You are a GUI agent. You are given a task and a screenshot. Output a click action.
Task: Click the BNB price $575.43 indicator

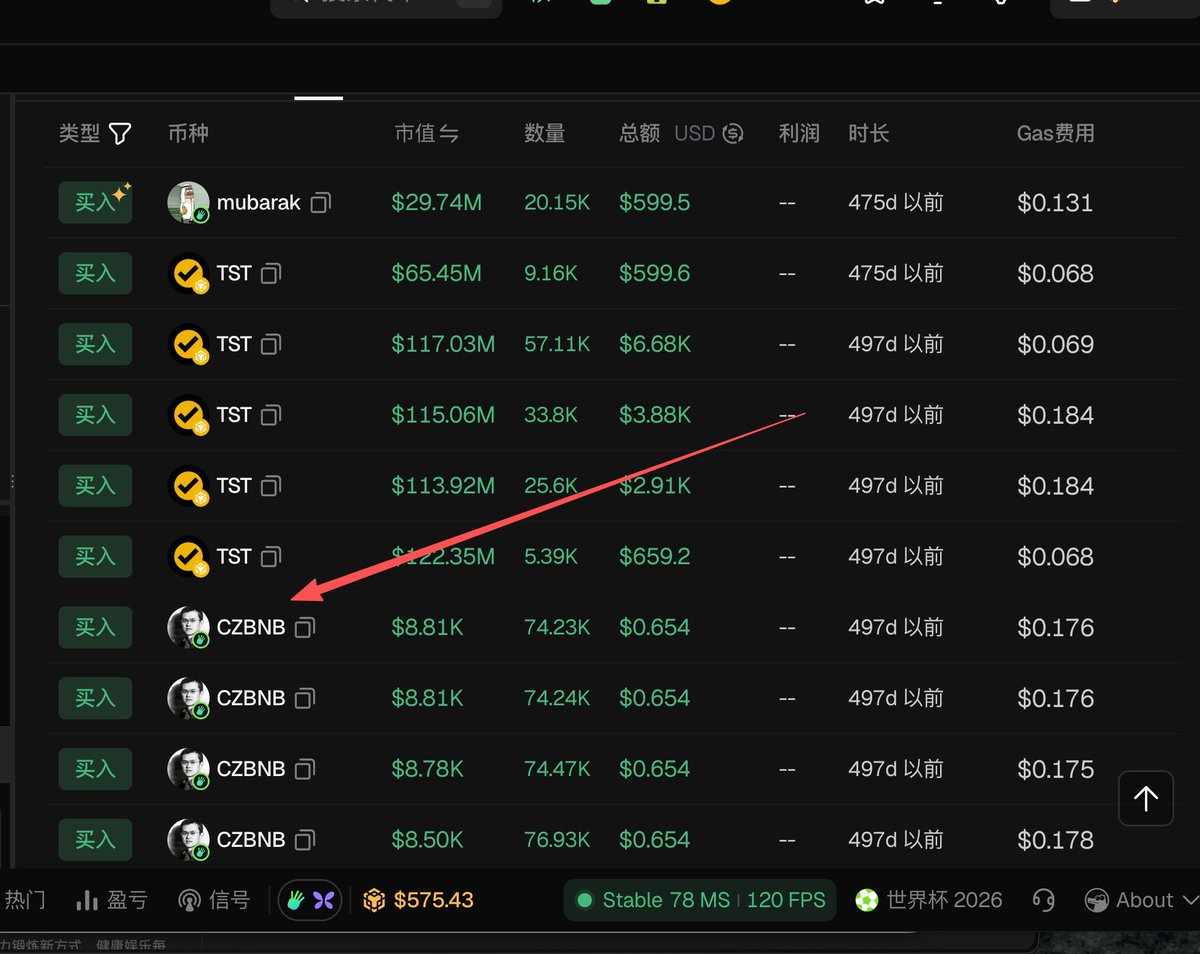tap(417, 900)
